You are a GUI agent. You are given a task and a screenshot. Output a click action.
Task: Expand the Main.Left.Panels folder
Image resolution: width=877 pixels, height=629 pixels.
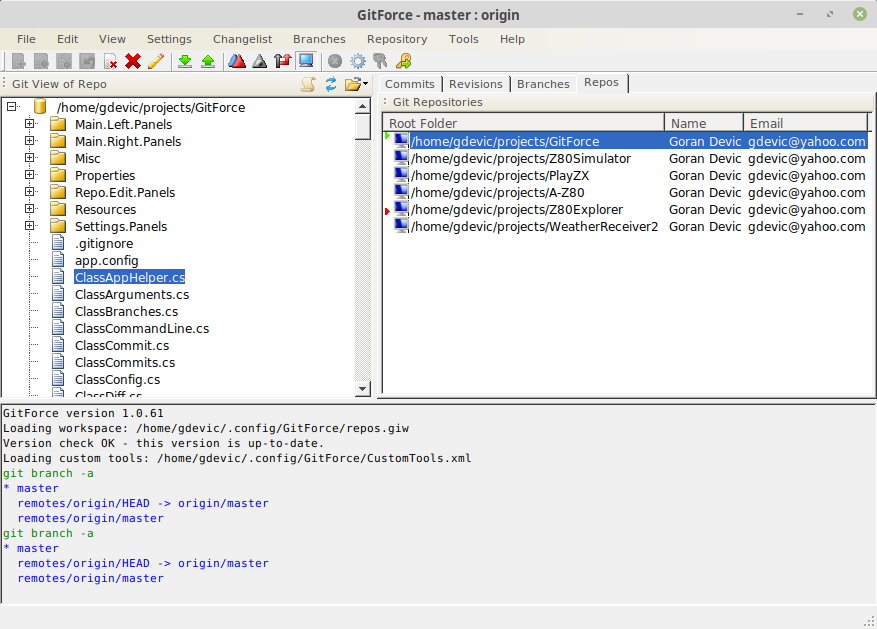[x=30, y=124]
